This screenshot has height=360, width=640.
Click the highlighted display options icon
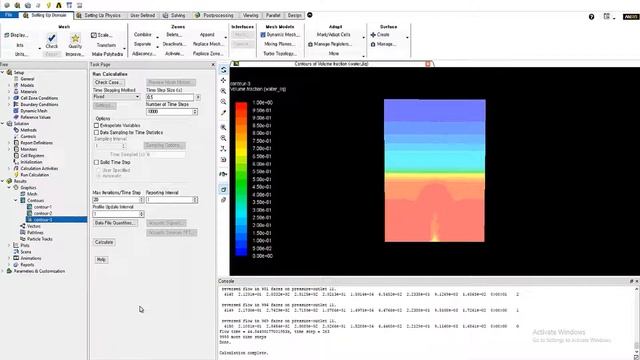223,189
